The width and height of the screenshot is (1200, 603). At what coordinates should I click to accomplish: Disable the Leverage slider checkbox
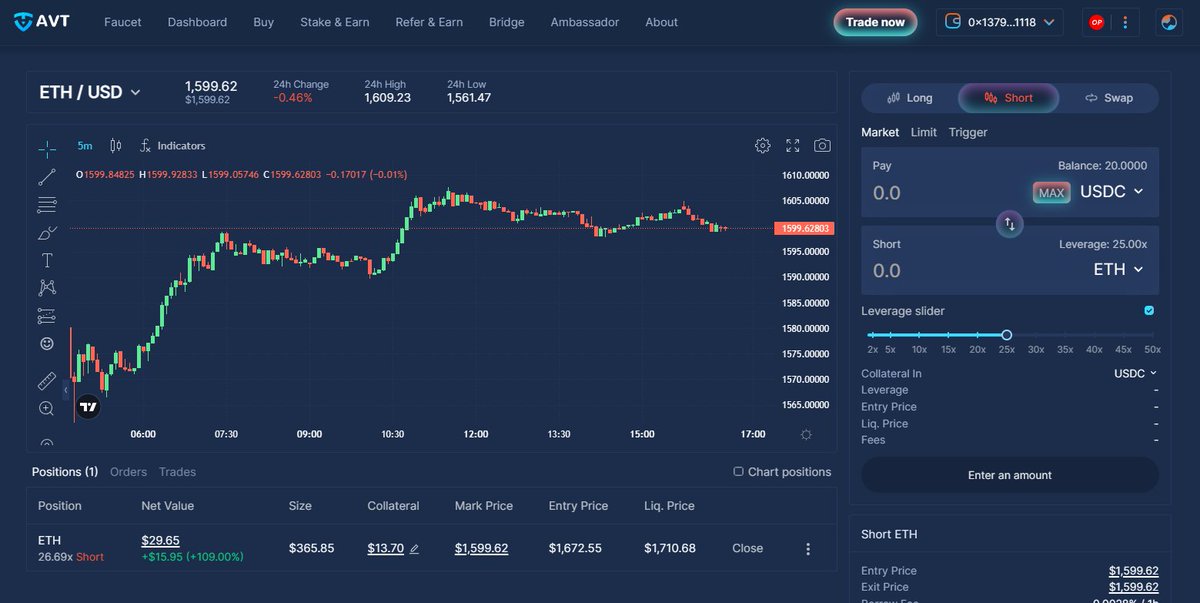coord(1149,311)
